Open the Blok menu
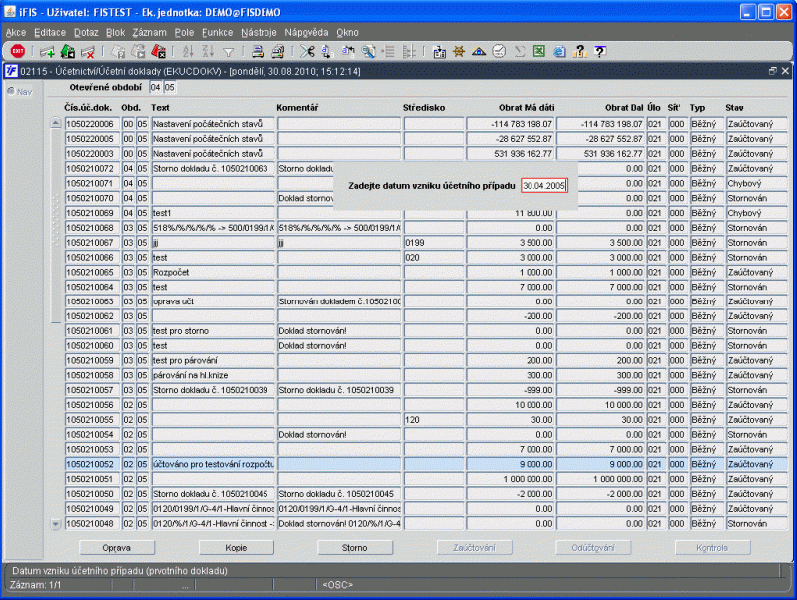 click(115, 33)
